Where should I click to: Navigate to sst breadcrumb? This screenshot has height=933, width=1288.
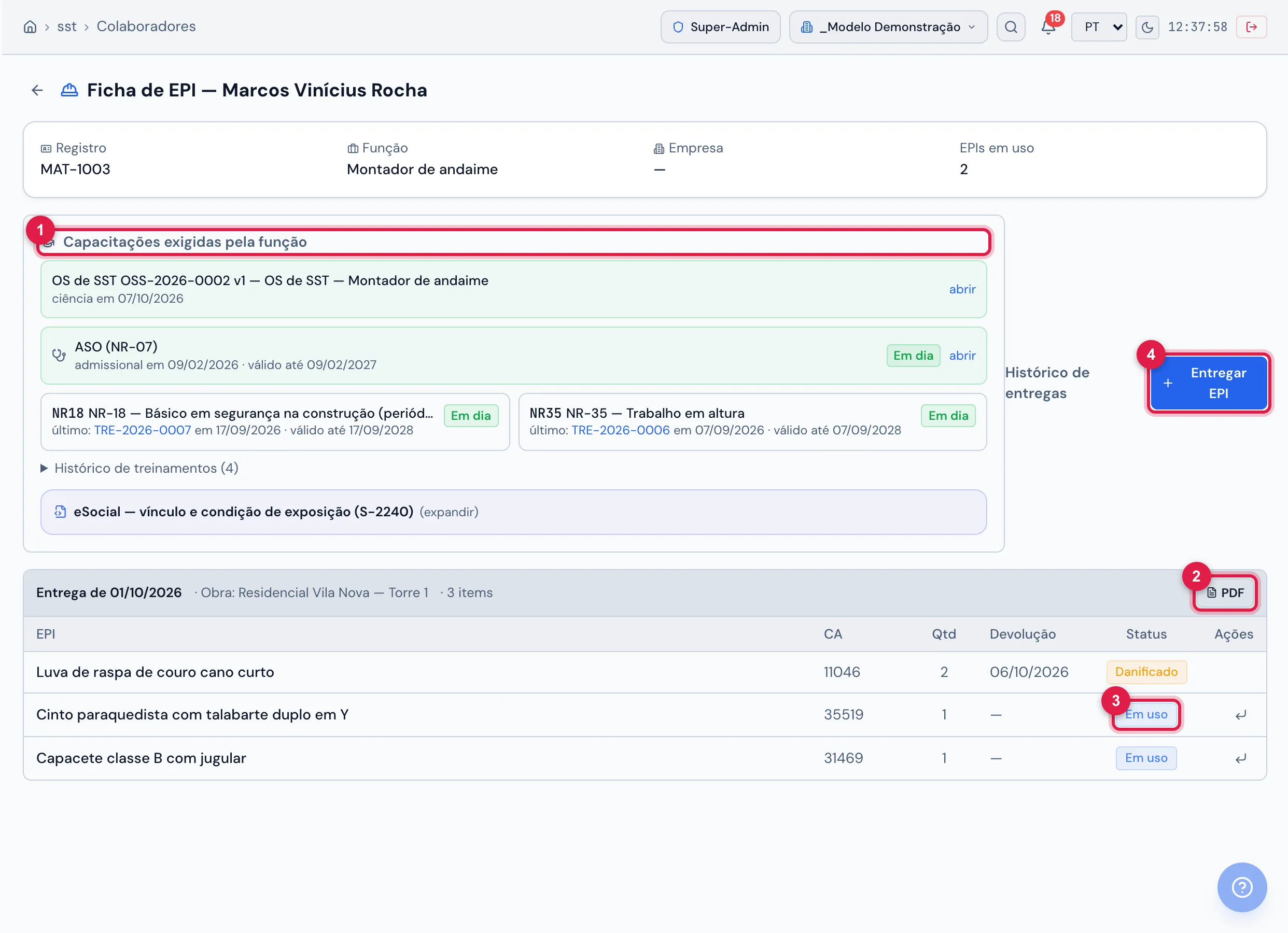pyautogui.click(x=66, y=26)
